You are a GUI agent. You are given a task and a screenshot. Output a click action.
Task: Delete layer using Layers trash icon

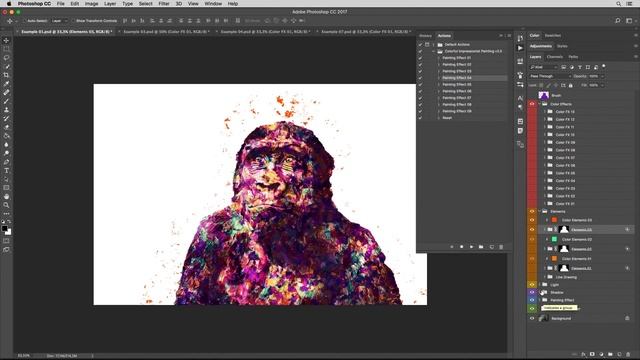pyautogui.click(x=628, y=354)
